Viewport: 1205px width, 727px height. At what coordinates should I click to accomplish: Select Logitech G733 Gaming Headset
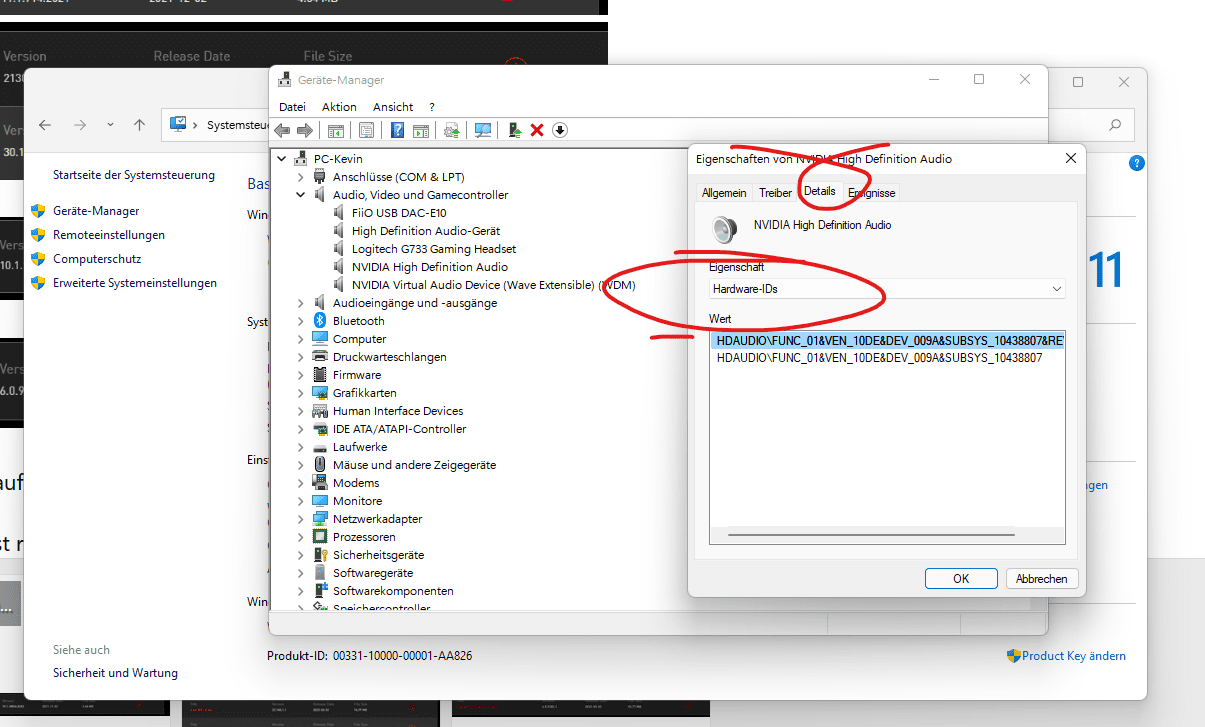click(x=434, y=249)
